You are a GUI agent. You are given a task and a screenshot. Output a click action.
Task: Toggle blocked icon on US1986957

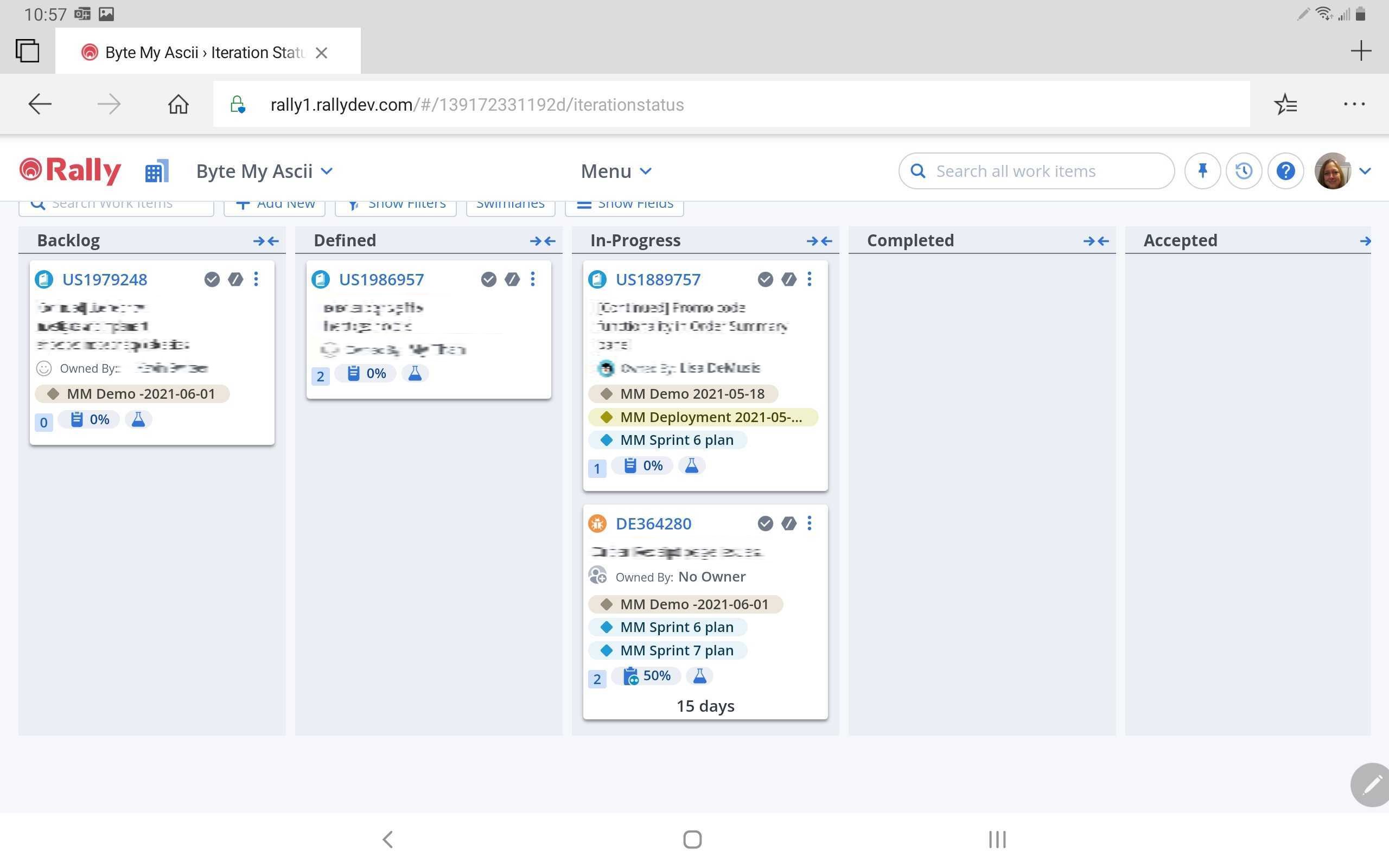pyautogui.click(x=512, y=279)
